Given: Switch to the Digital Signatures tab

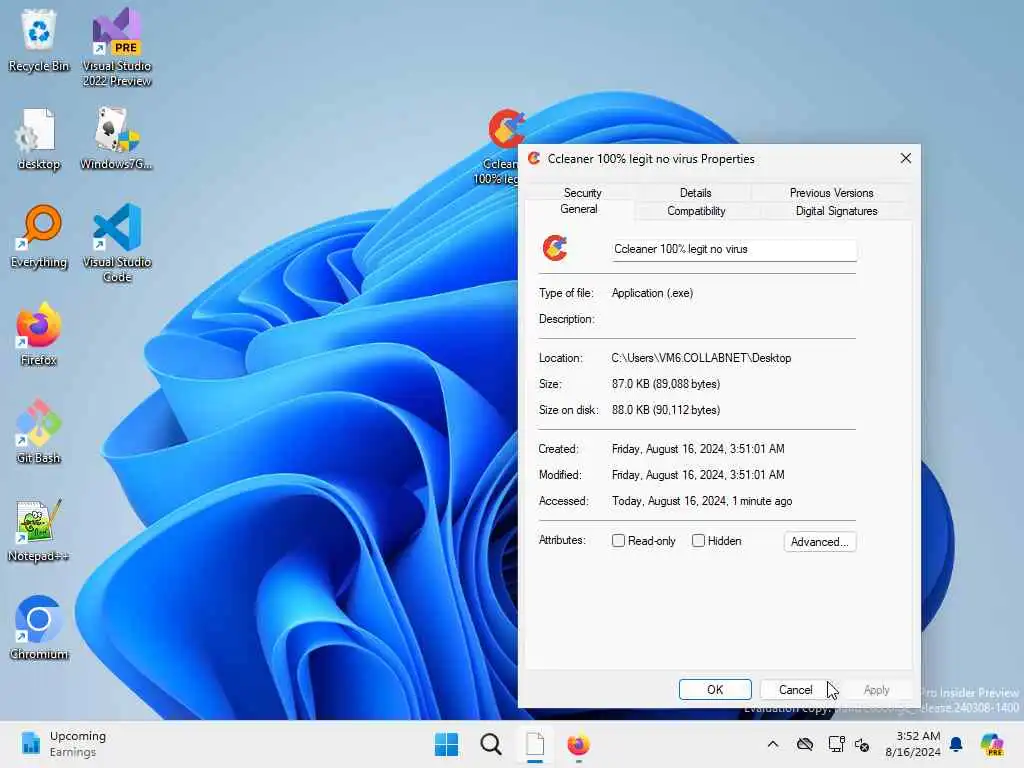Looking at the screenshot, I should point(837,211).
